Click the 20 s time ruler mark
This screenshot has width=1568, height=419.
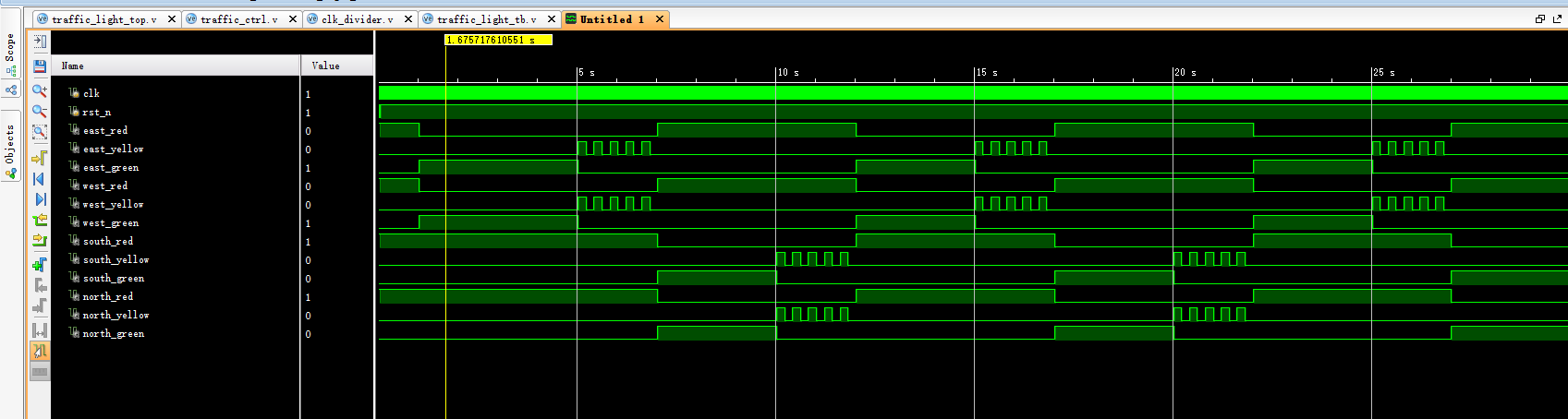tap(1185, 72)
